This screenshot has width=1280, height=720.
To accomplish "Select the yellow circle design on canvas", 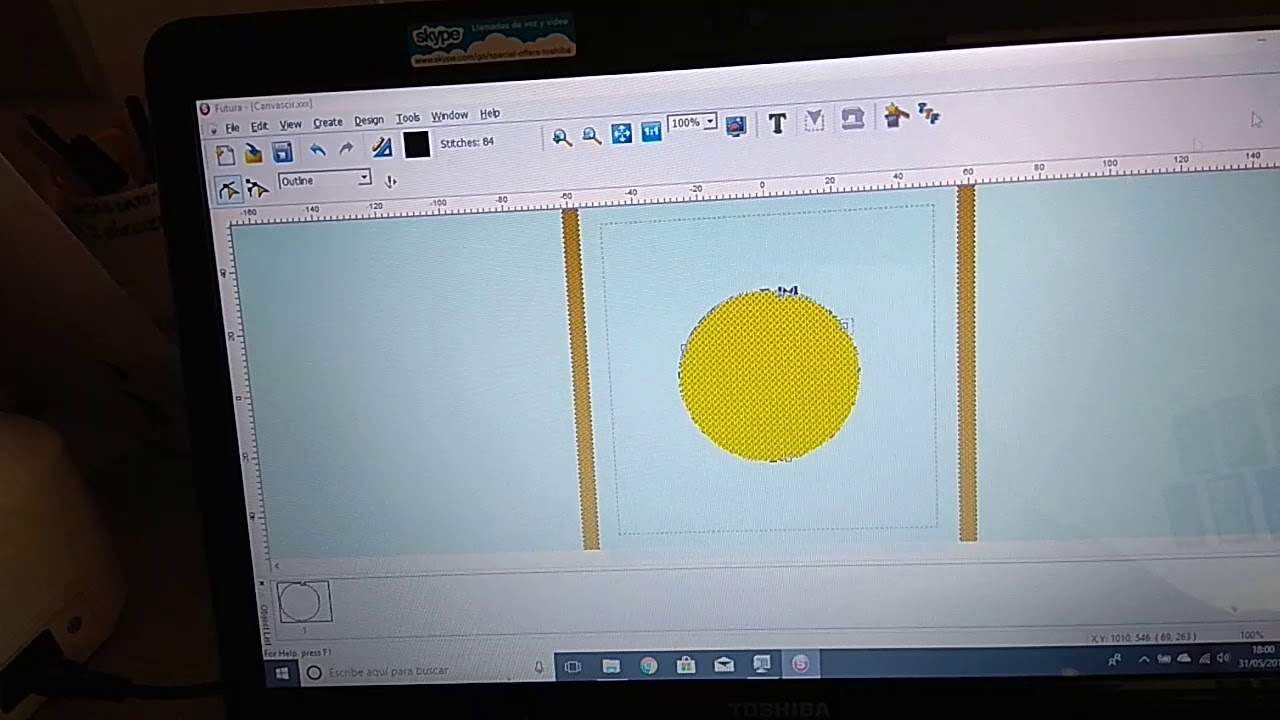I will pos(769,376).
